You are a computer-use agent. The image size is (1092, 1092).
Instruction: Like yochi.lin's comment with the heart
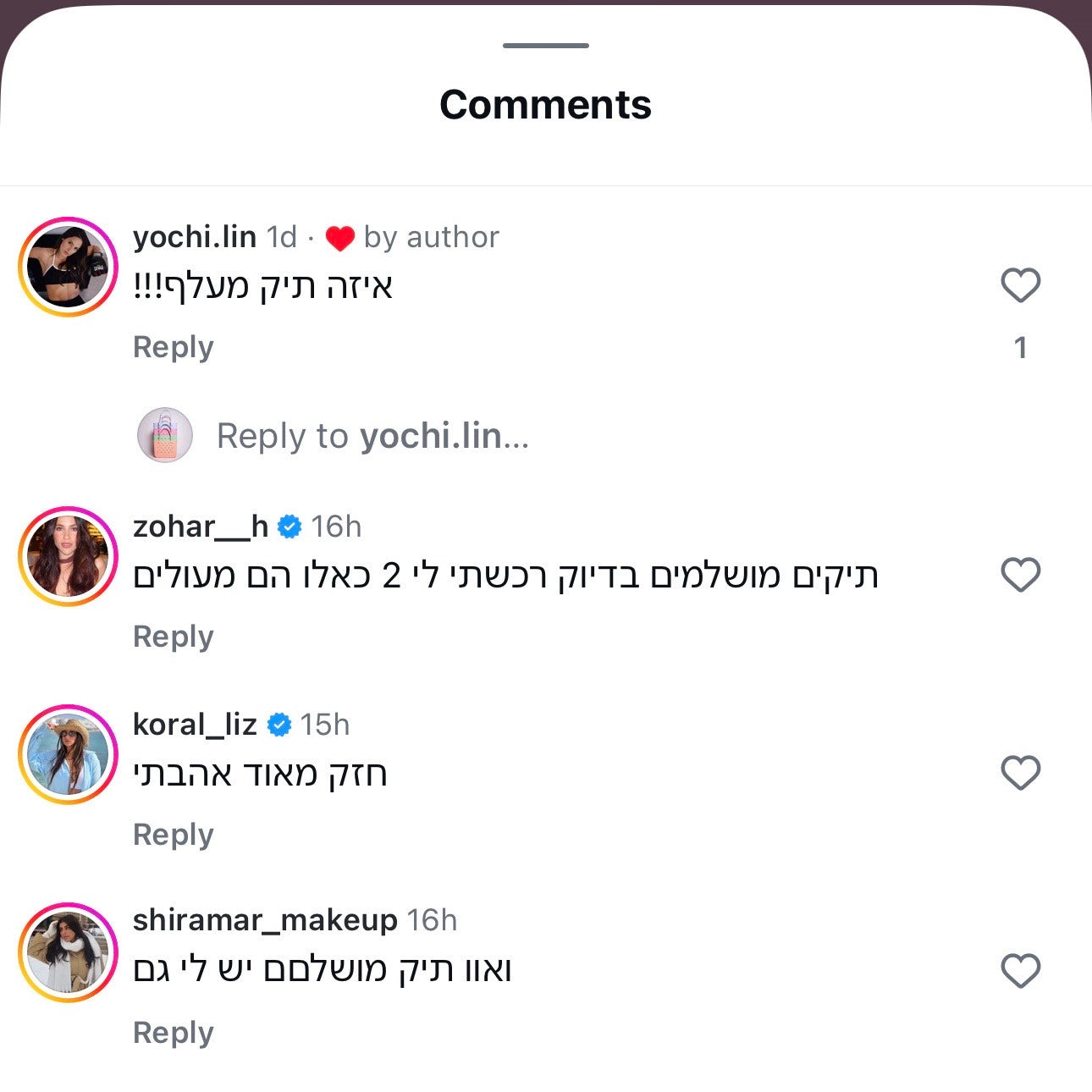click(1020, 285)
